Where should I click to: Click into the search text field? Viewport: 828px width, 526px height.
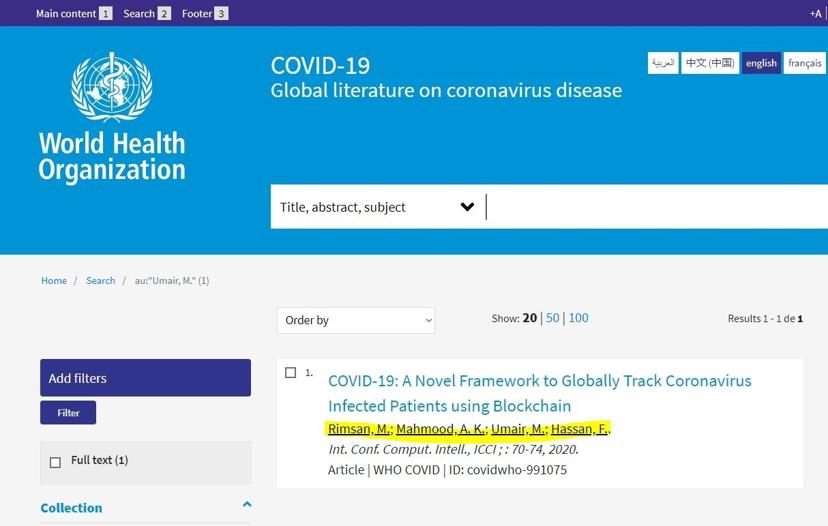tap(657, 207)
